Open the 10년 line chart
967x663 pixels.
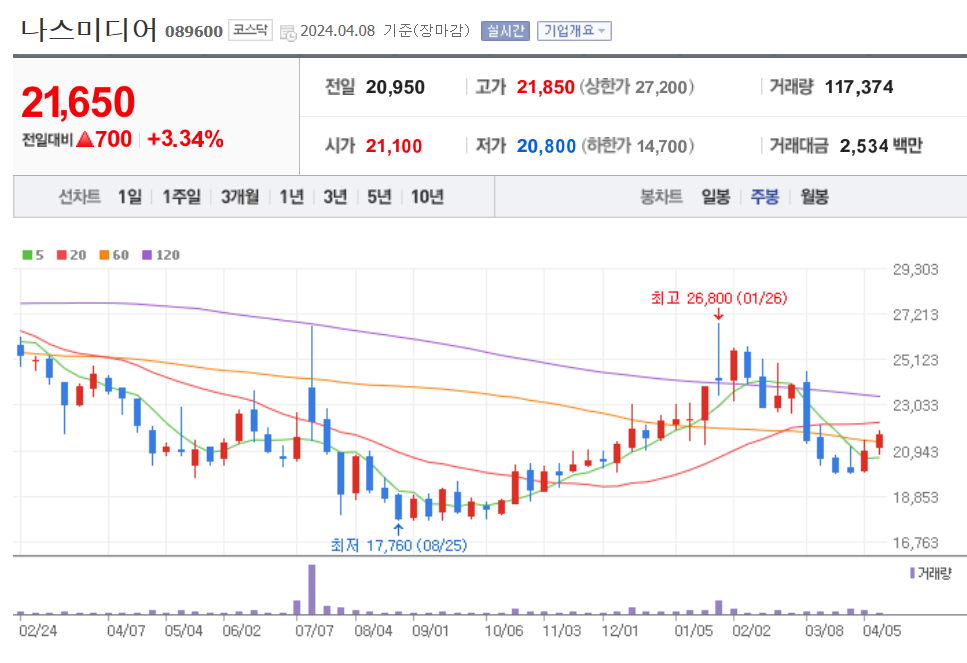427,197
